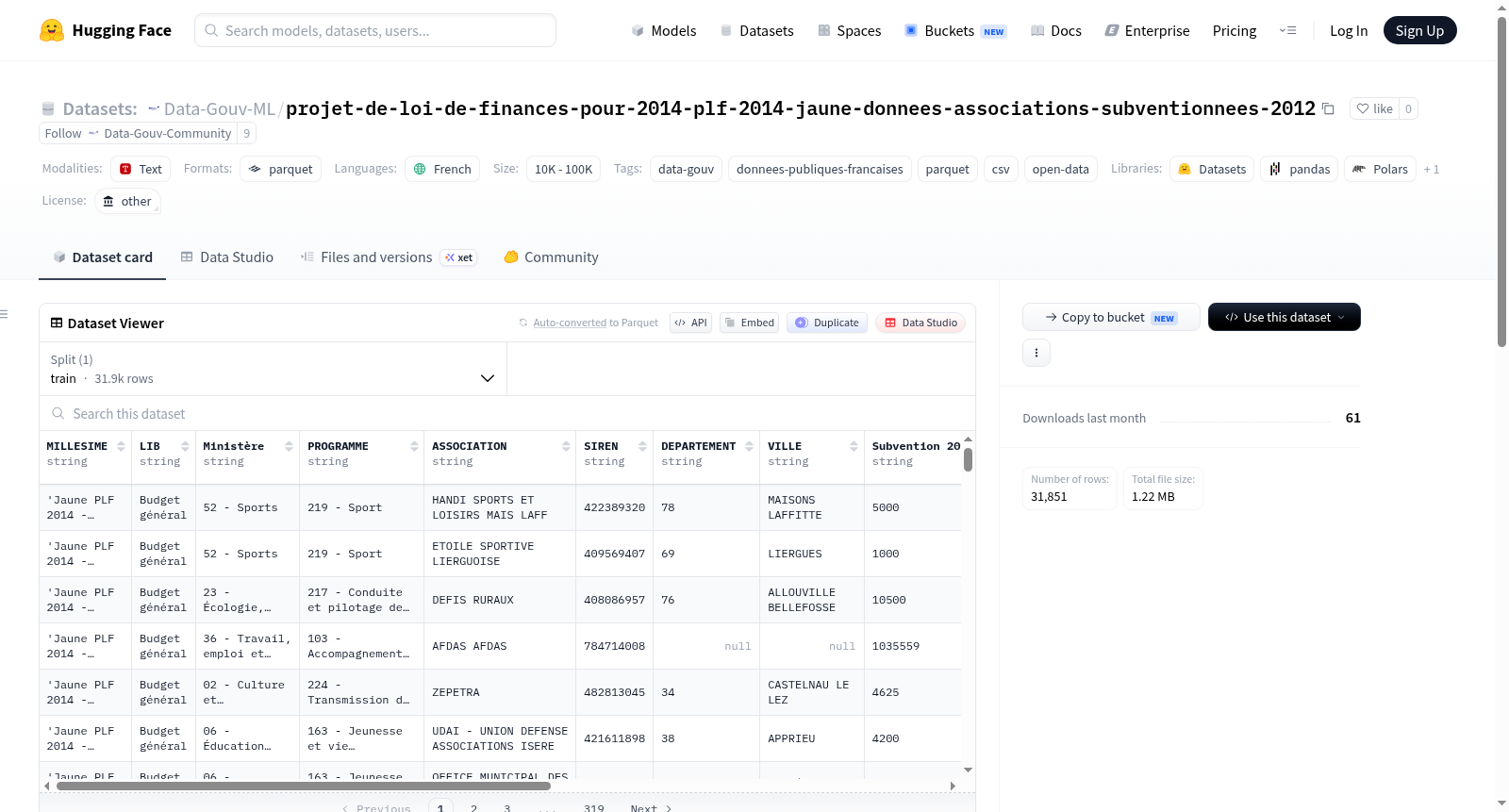Focus the top search models field
The height and width of the screenshot is (812, 1509).
(x=375, y=30)
